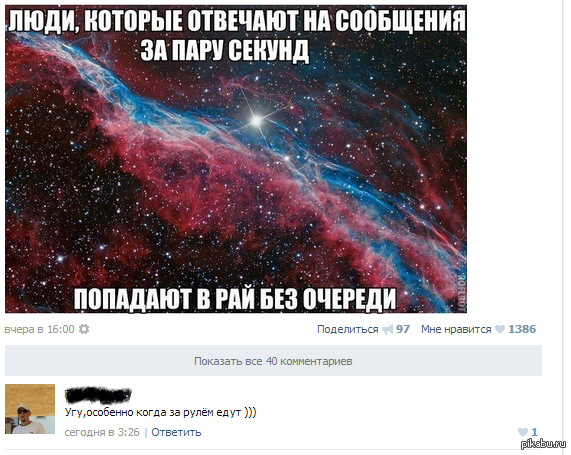Click the gear icon next to post time
This screenshot has height=455, width=571.
pos(84,329)
